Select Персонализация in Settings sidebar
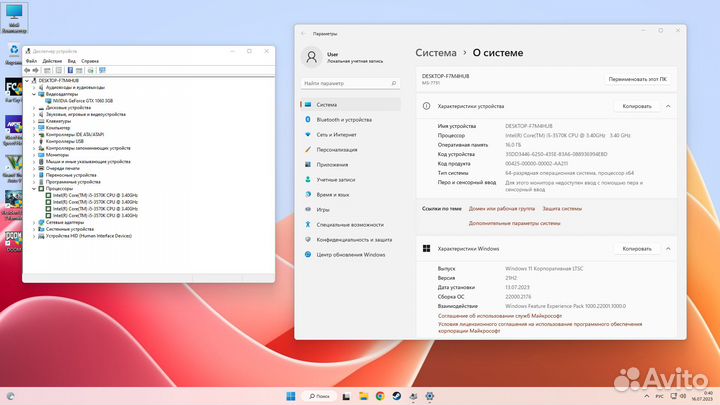 350,150
